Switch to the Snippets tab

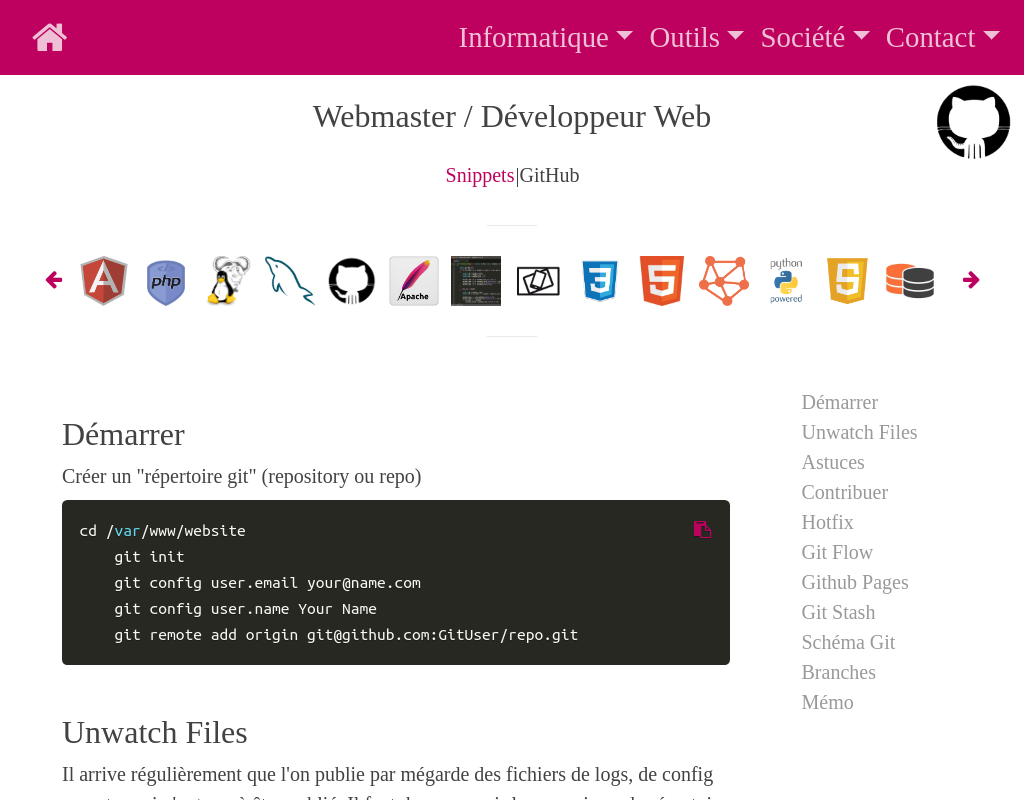pyautogui.click(x=480, y=175)
